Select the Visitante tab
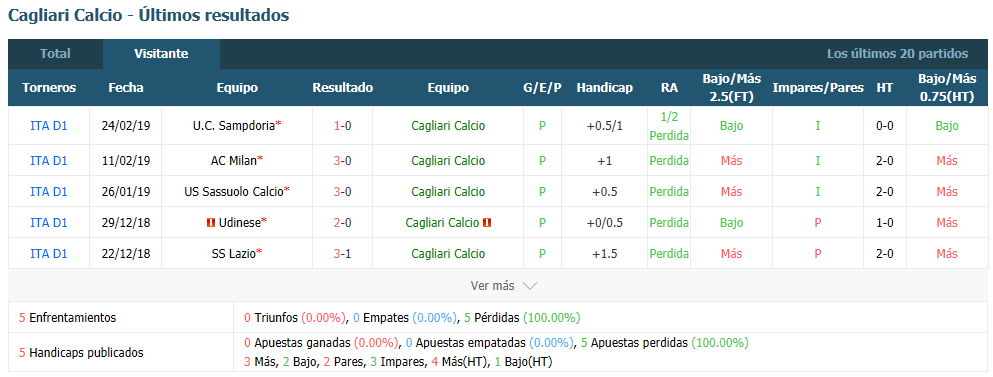The image size is (993, 377). pyautogui.click(x=161, y=54)
